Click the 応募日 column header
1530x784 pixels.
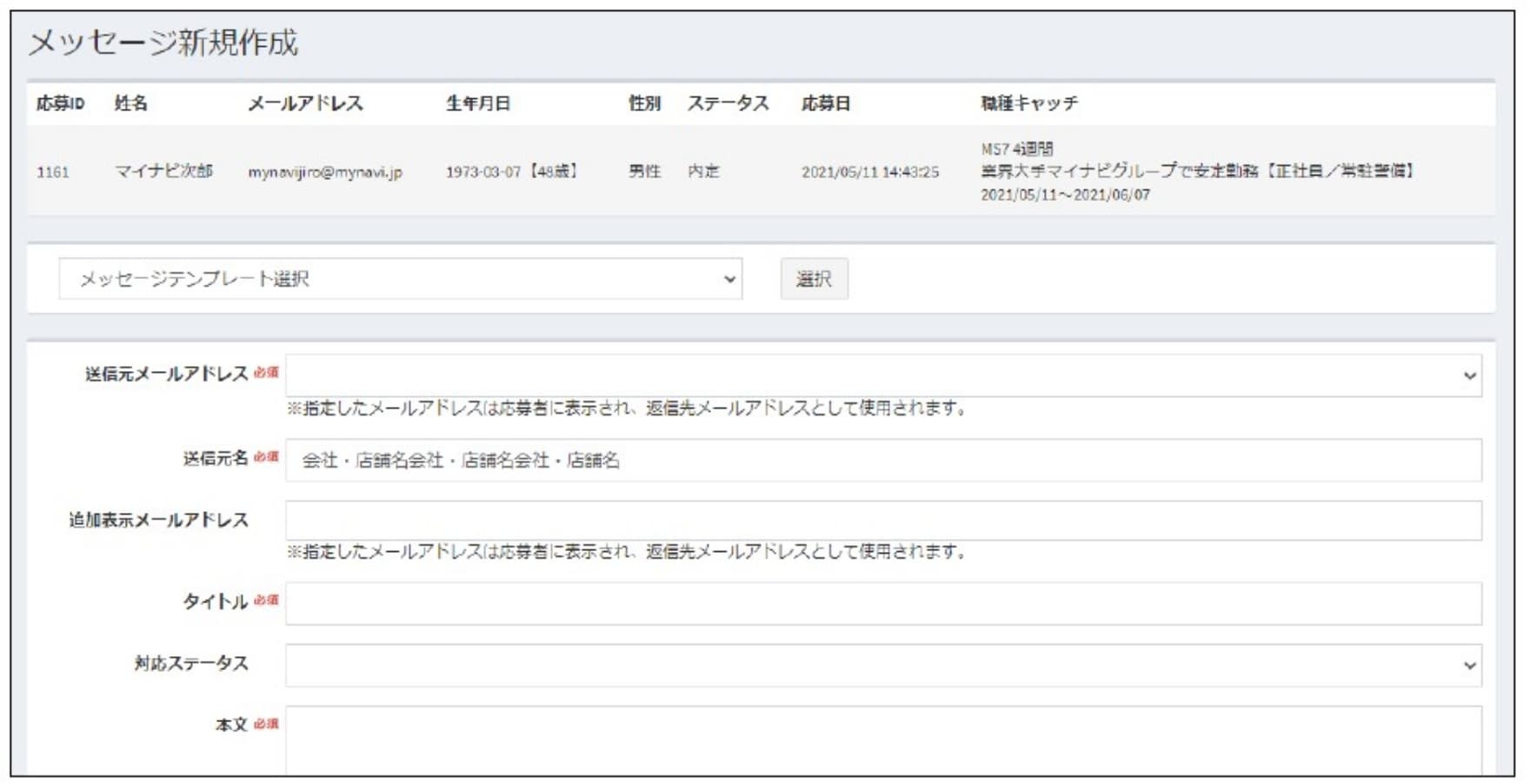825,103
